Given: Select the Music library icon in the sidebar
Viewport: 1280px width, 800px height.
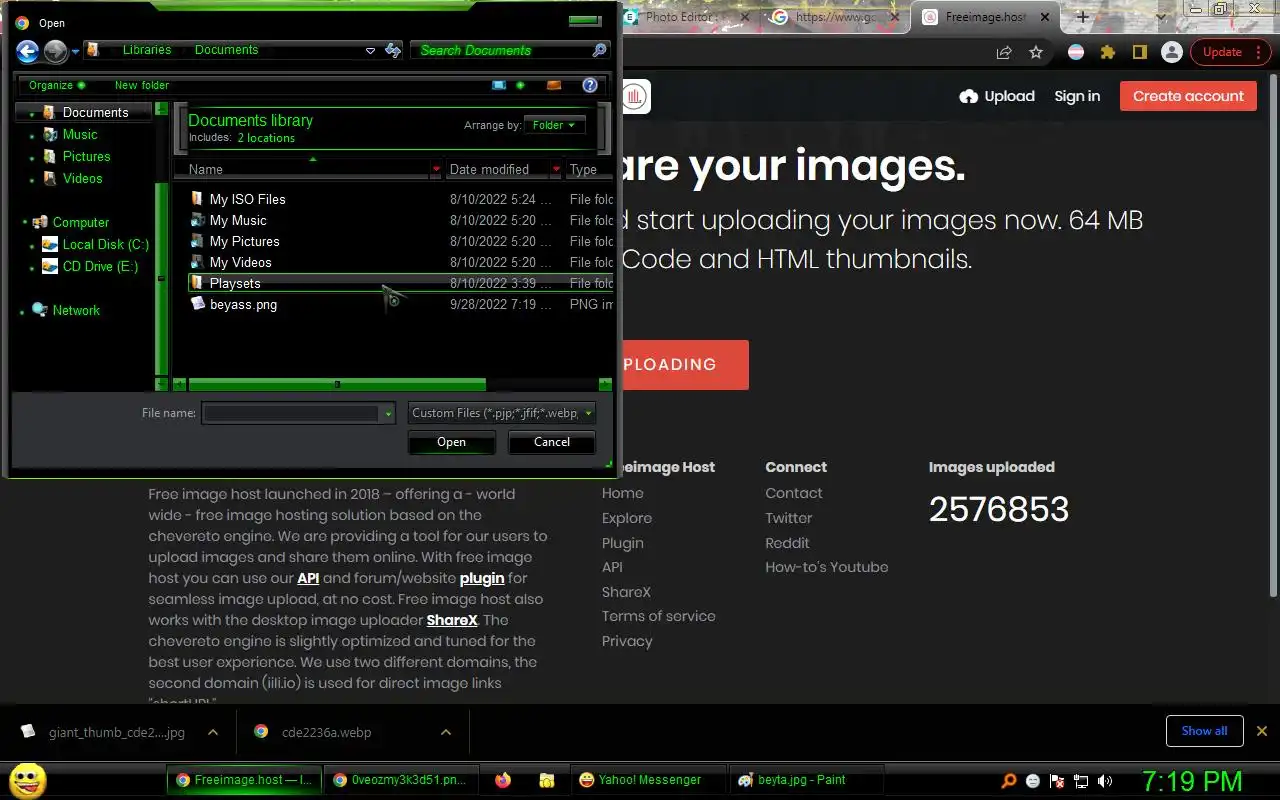Looking at the screenshot, I should pyautogui.click(x=50, y=134).
